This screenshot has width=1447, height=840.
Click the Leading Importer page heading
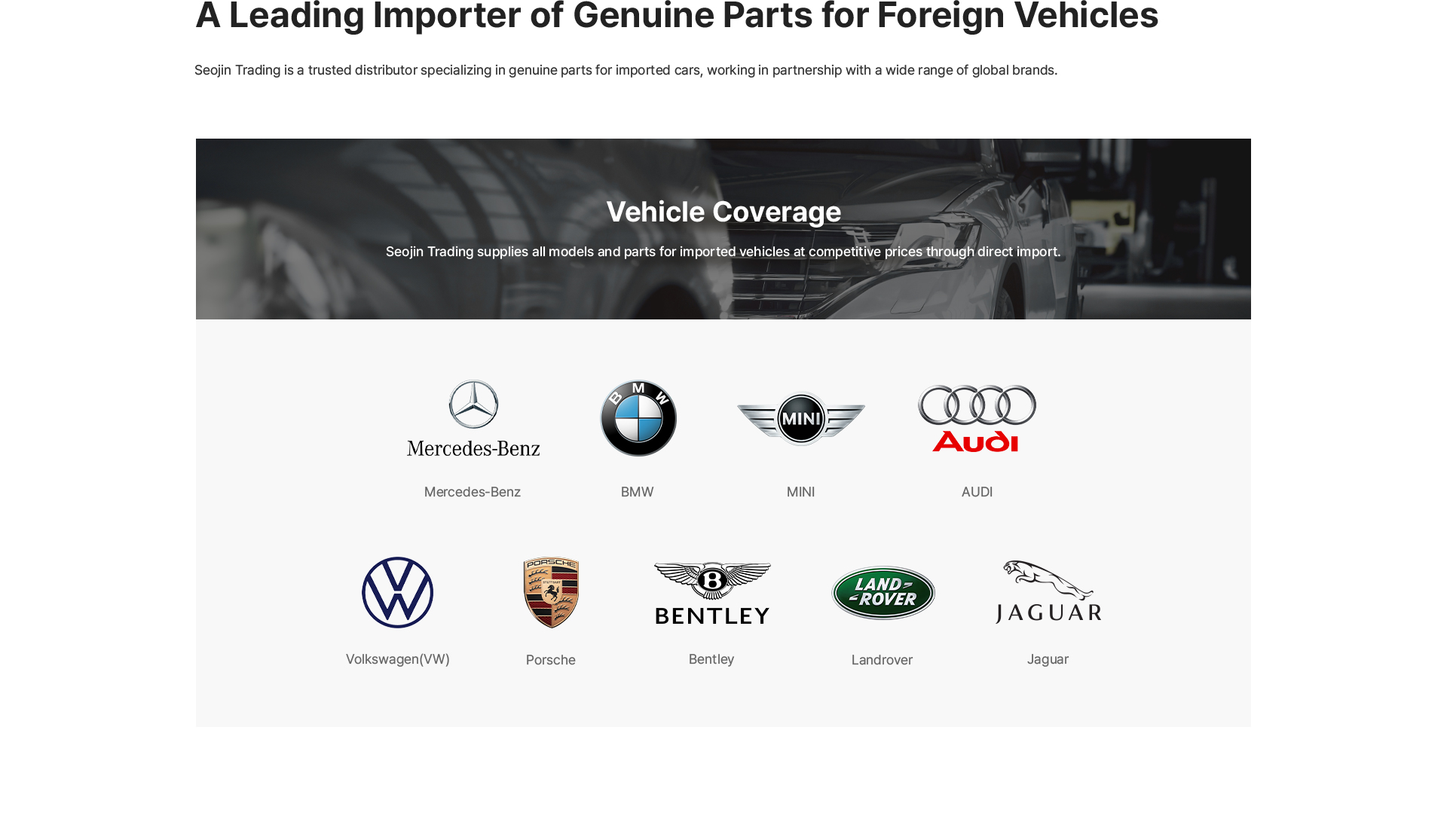(677, 17)
